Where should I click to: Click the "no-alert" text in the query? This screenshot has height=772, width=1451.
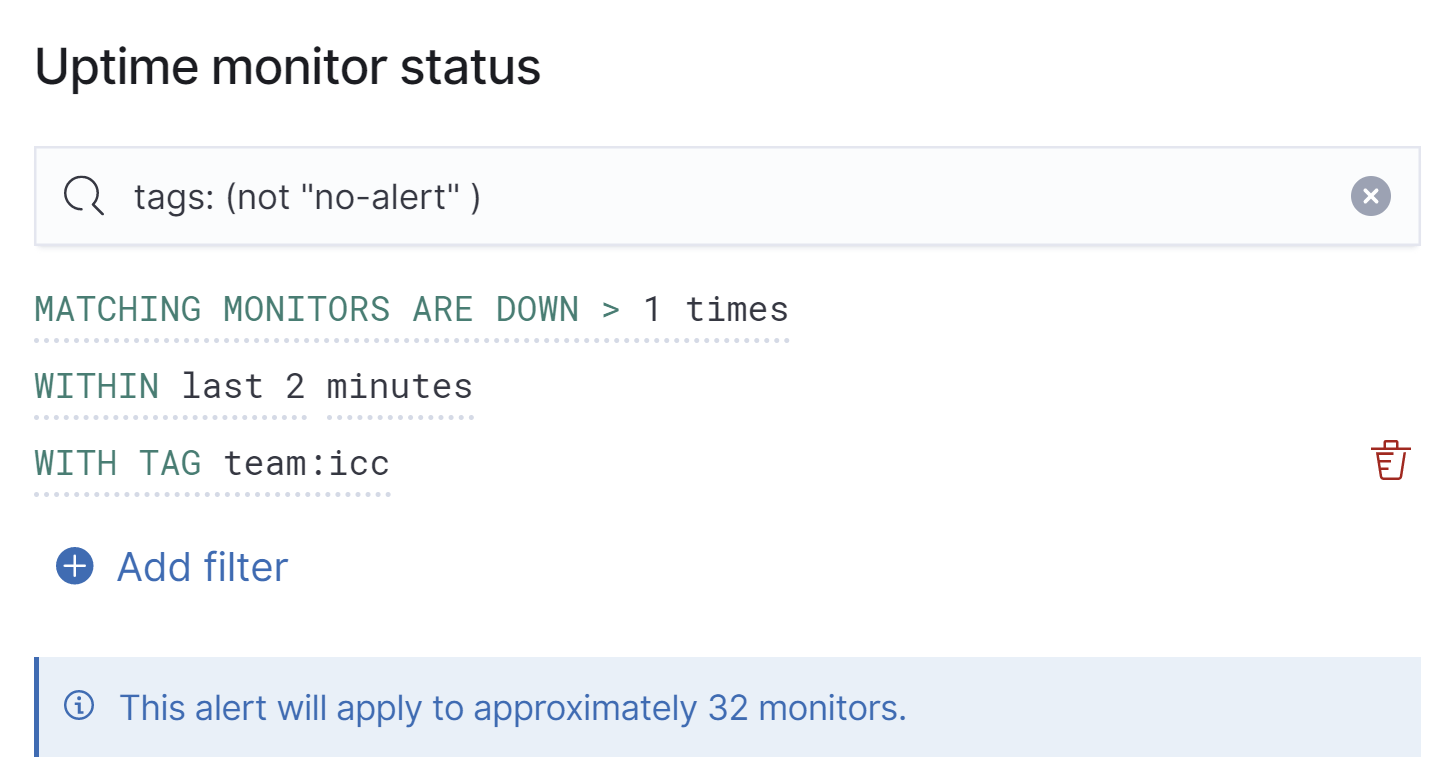(379, 197)
